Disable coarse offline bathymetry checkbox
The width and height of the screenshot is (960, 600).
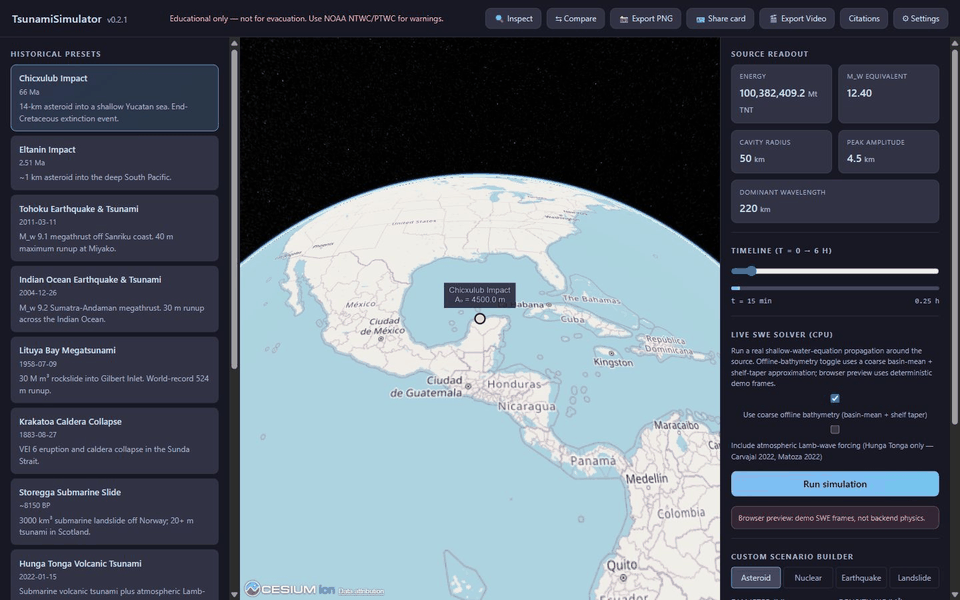[x=834, y=399]
